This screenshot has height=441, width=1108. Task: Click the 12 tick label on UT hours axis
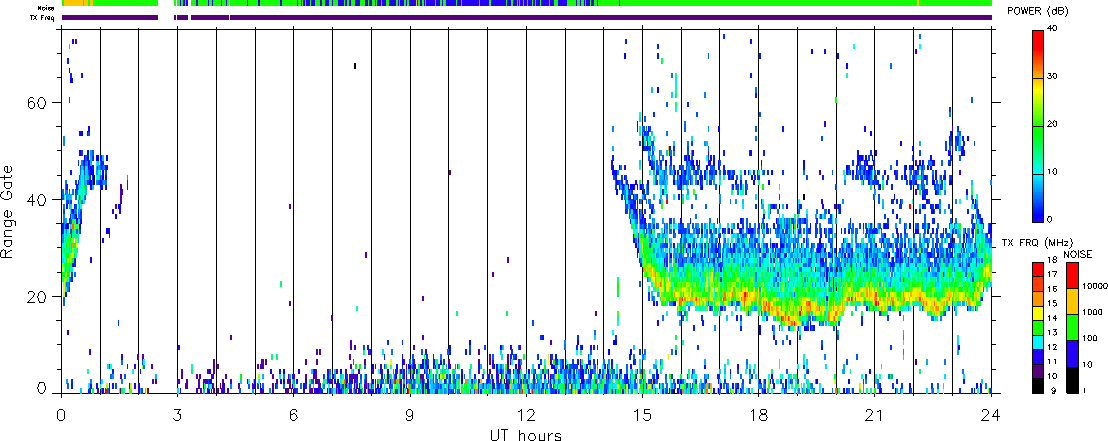point(526,416)
